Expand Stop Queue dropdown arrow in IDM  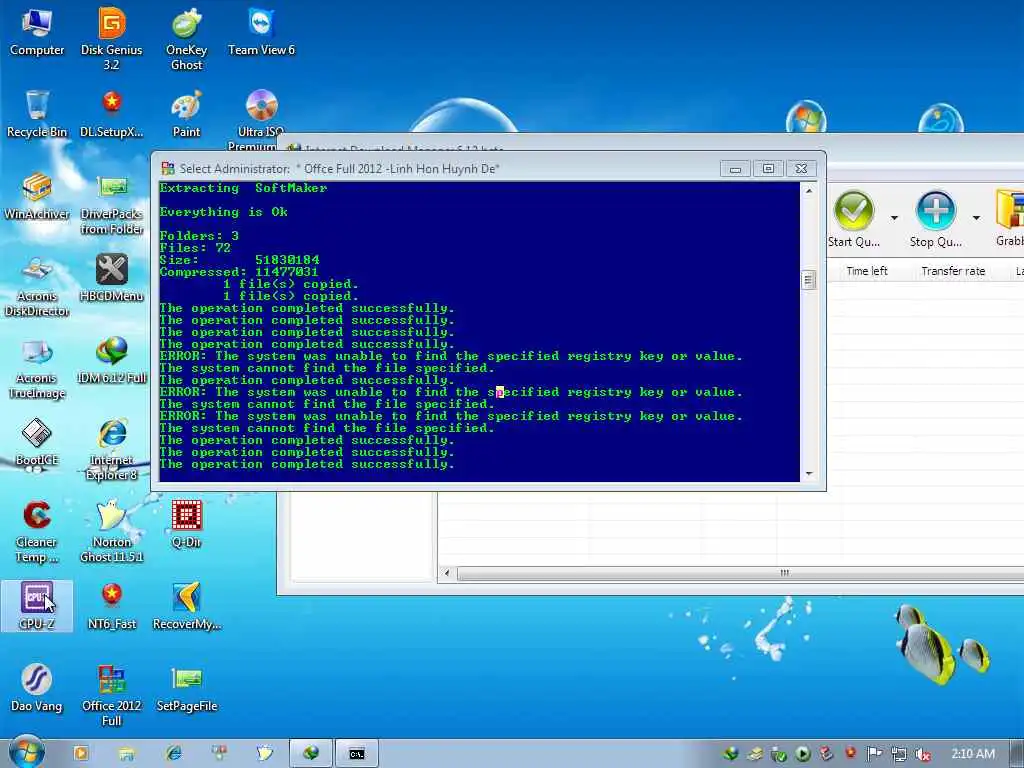pyautogui.click(x=976, y=218)
